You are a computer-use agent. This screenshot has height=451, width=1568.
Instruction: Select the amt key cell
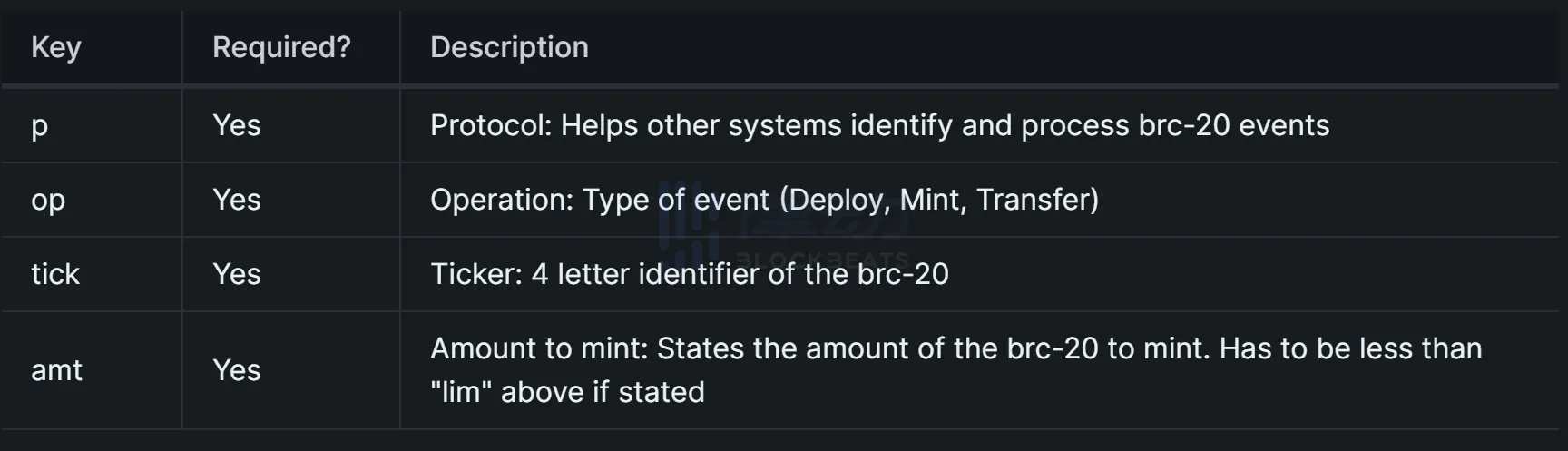point(56,370)
